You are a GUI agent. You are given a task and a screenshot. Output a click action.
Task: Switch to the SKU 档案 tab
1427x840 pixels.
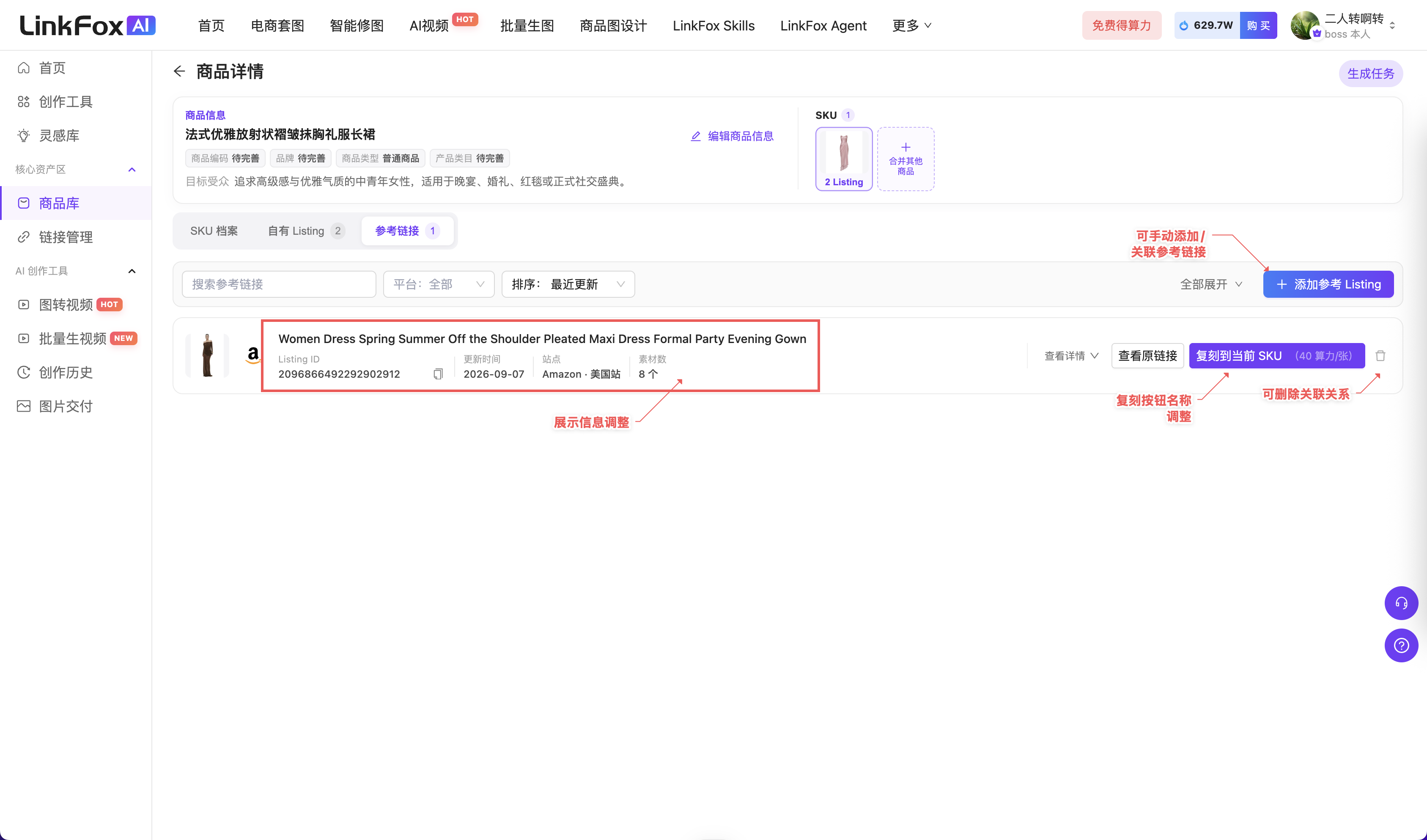point(214,231)
